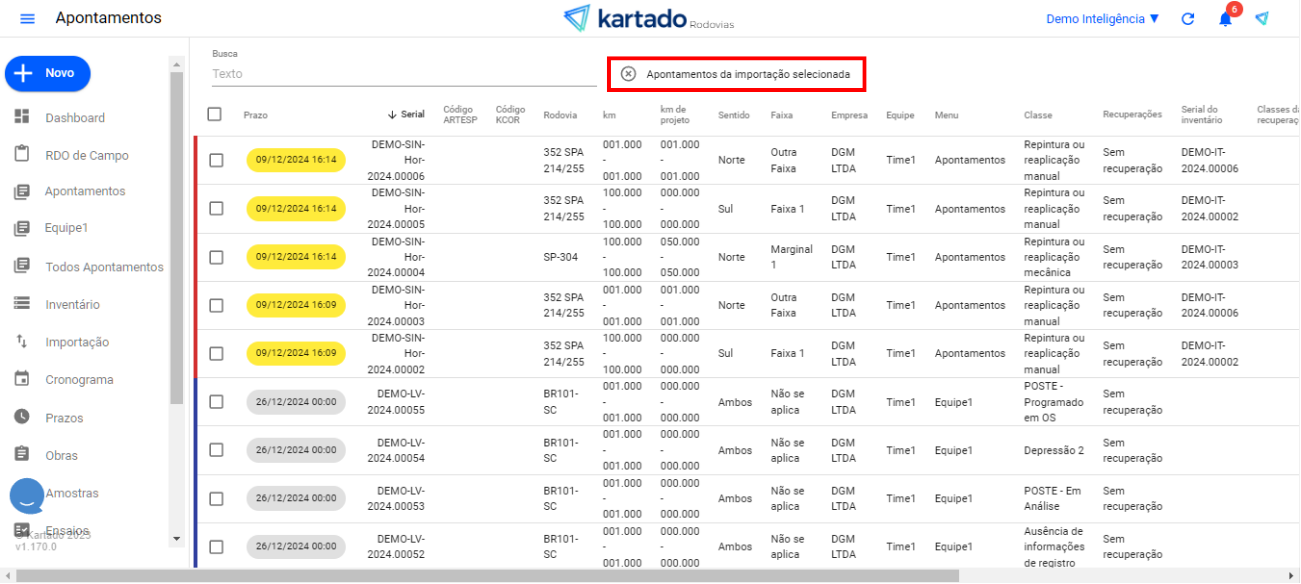This screenshot has width=1301, height=584.
Task: Open the Cronograma calendar icon
Action: tap(22, 379)
